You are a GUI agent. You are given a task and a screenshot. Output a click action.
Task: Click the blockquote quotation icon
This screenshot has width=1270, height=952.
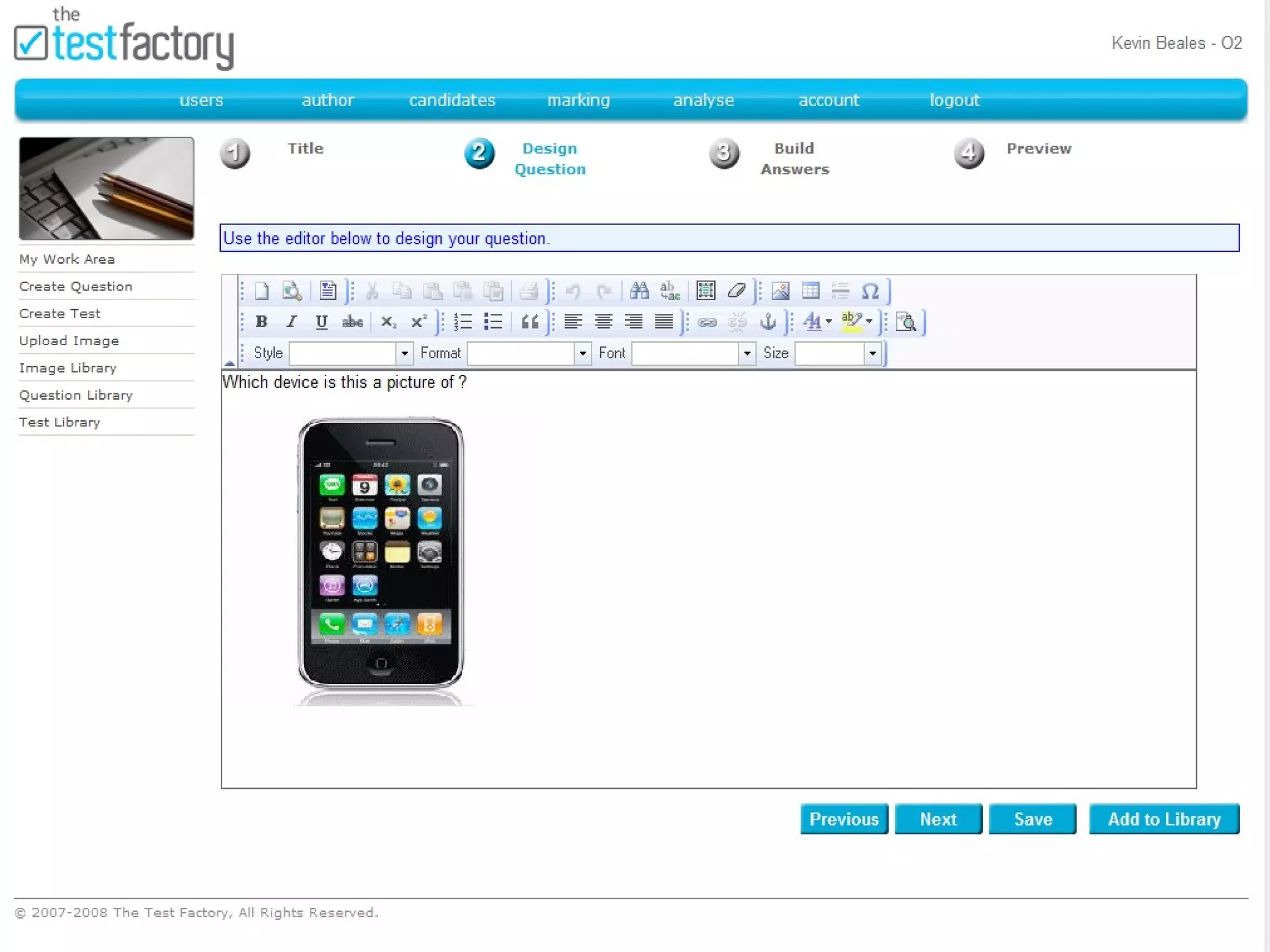(x=530, y=322)
